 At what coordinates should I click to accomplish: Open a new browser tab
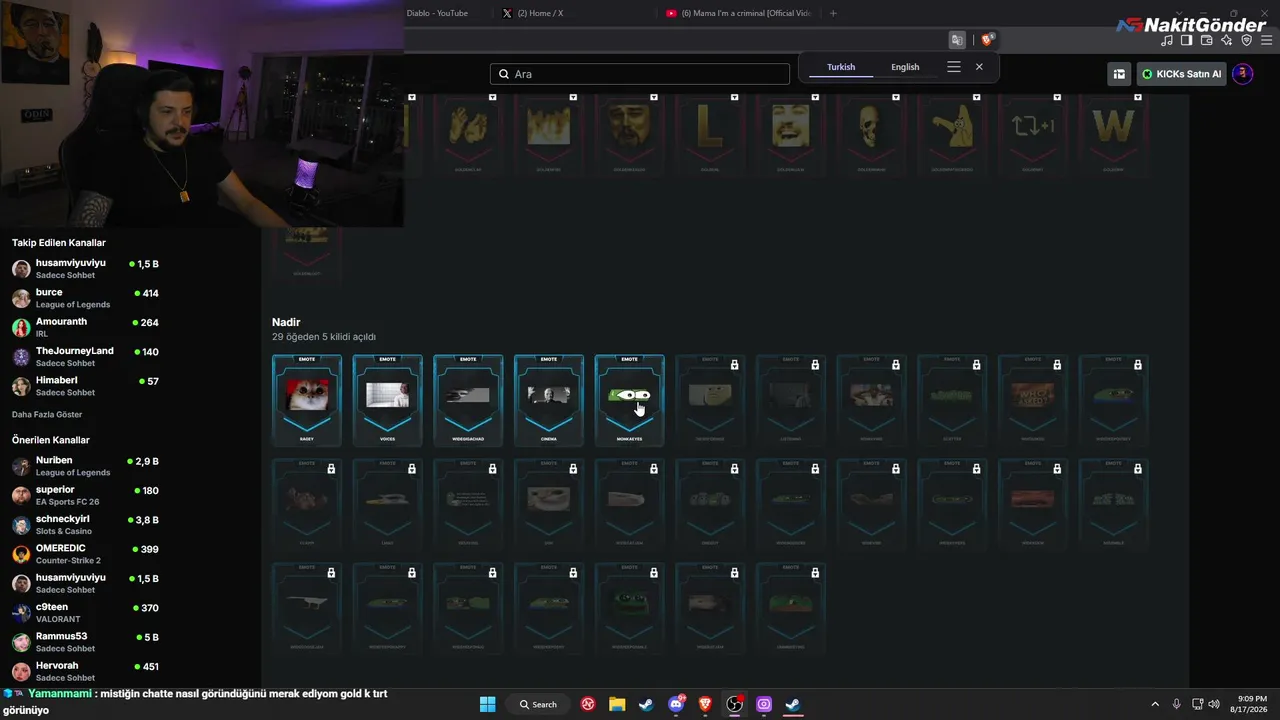coord(833,13)
